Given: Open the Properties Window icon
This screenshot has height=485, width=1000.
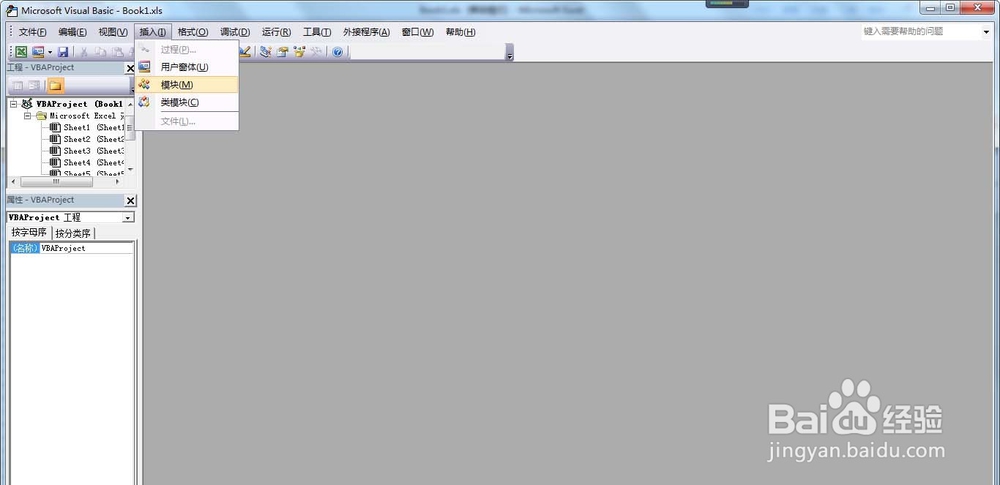Looking at the screenshot, I should 283,52.
